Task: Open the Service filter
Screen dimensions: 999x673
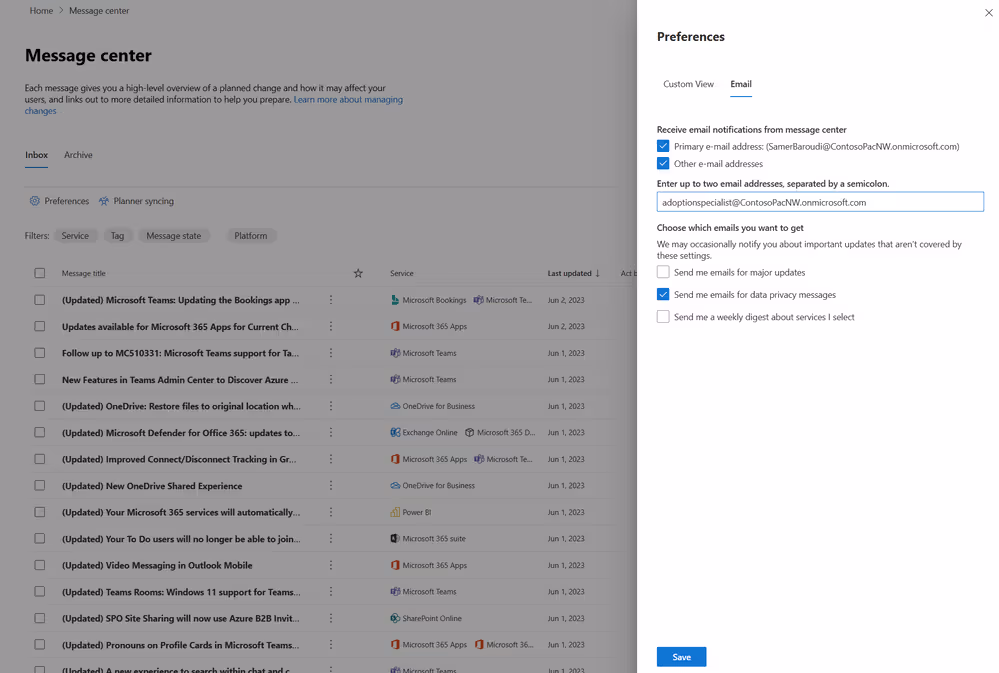Action: tap(75, 236)
